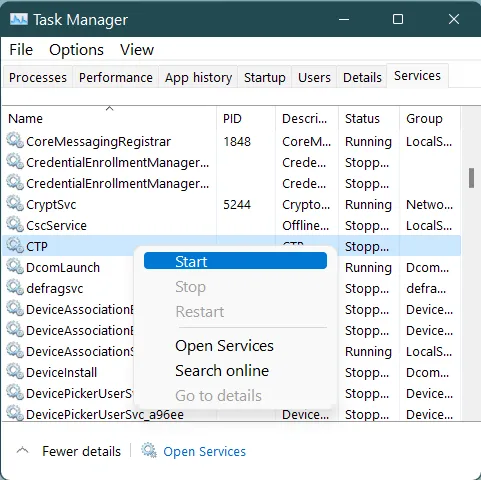This screenshot has height=480, width=481.
Task: Select the Services tab
Action: [x=417, y=76]
